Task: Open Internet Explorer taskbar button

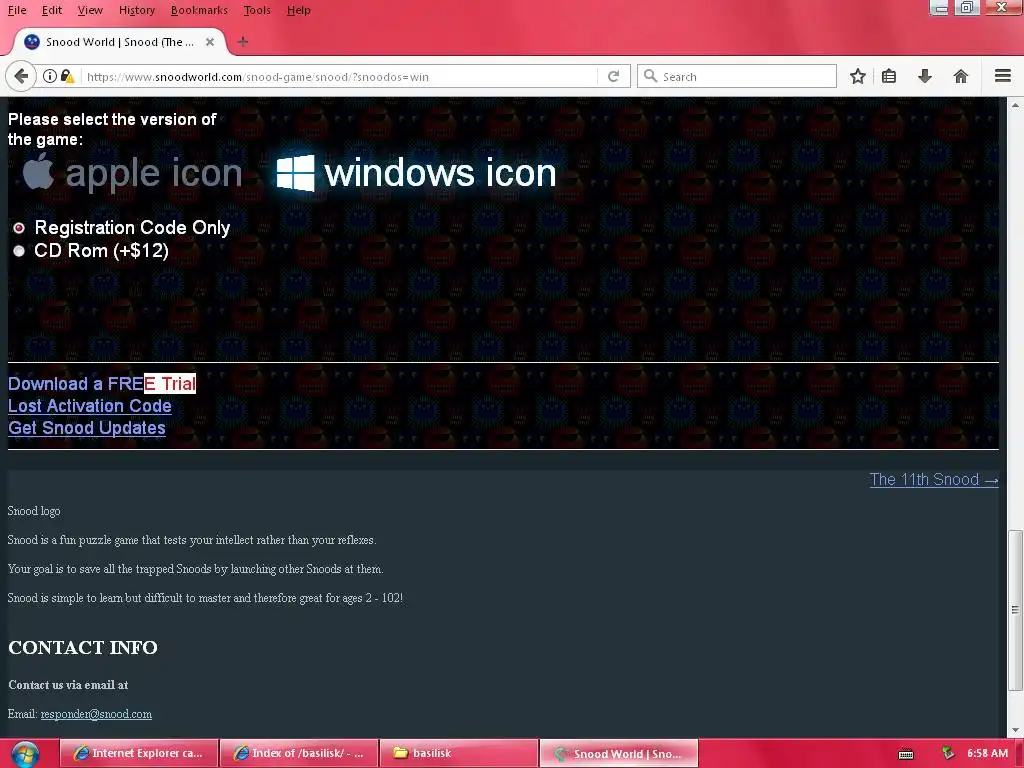Action: click(139, 754)
